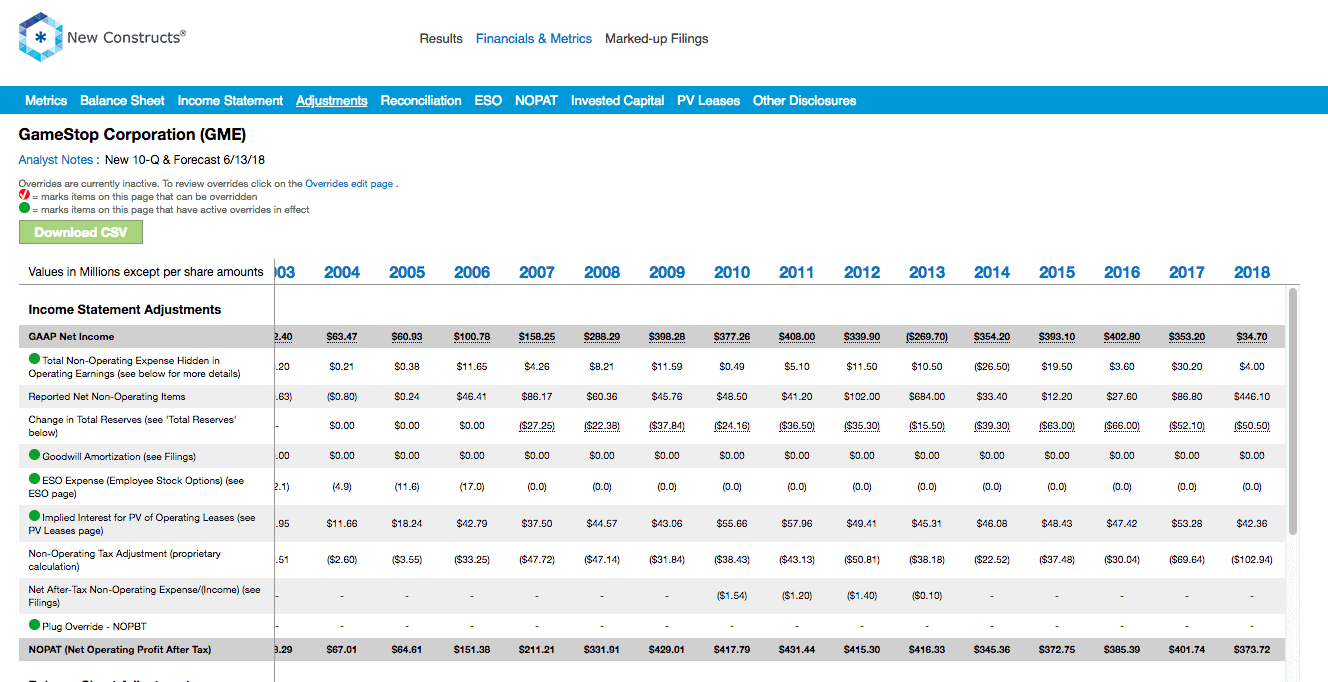Screen dimensions: 1328x682
Task: Click NOPAT value $67.01
Action: [x=342, y=650]
